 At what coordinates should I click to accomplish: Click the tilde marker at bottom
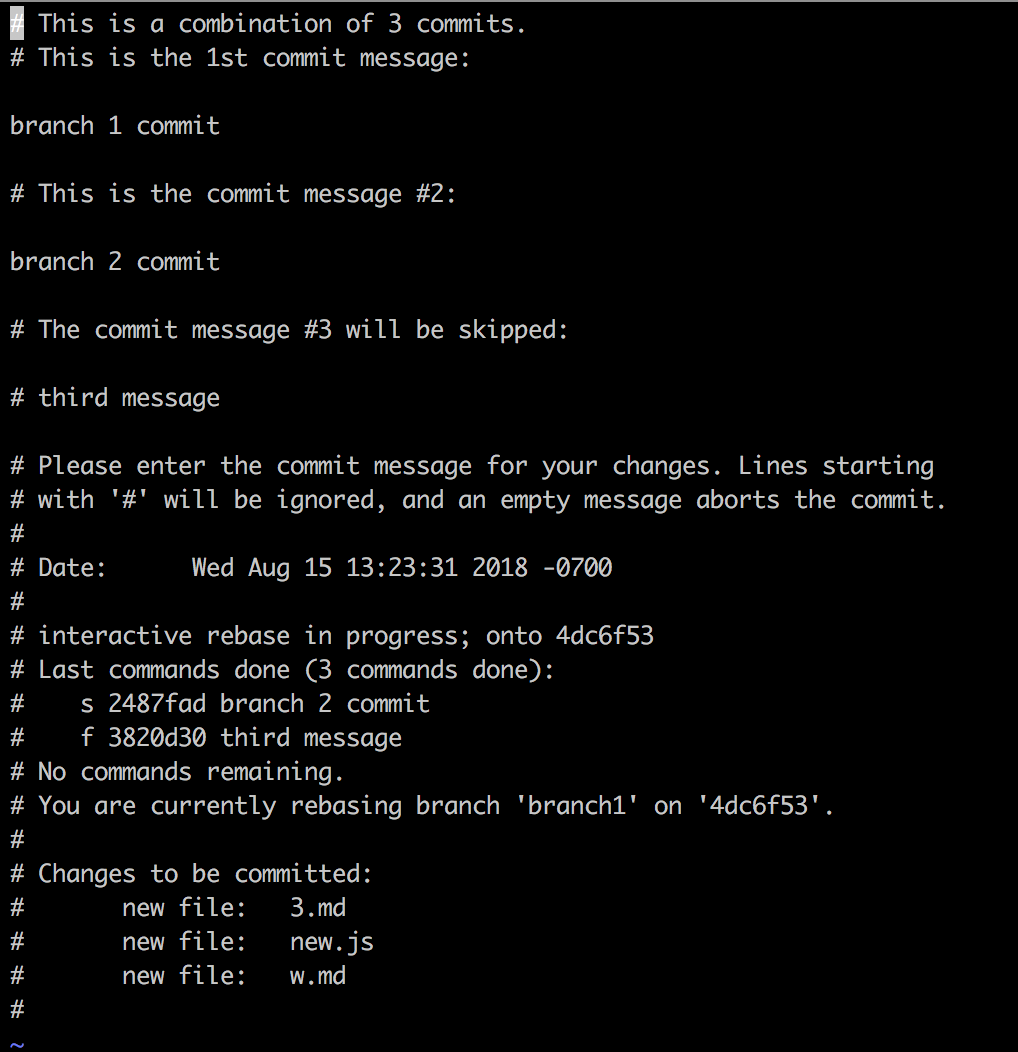click(x=17, y=1044)
